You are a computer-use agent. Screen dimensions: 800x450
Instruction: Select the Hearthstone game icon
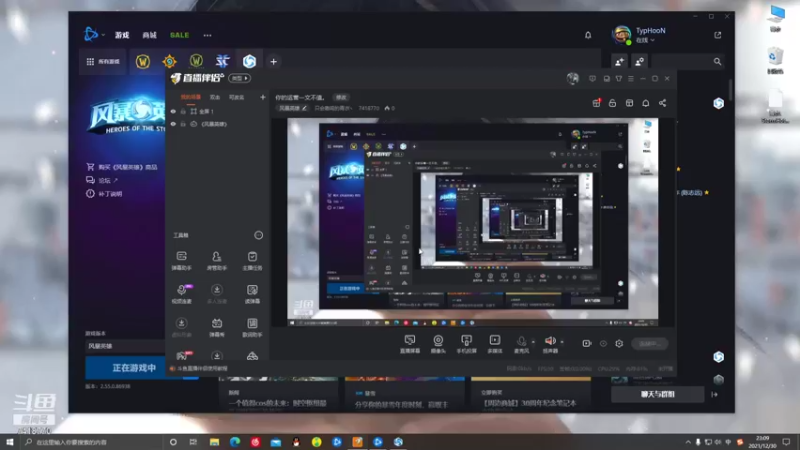(169, 62)
